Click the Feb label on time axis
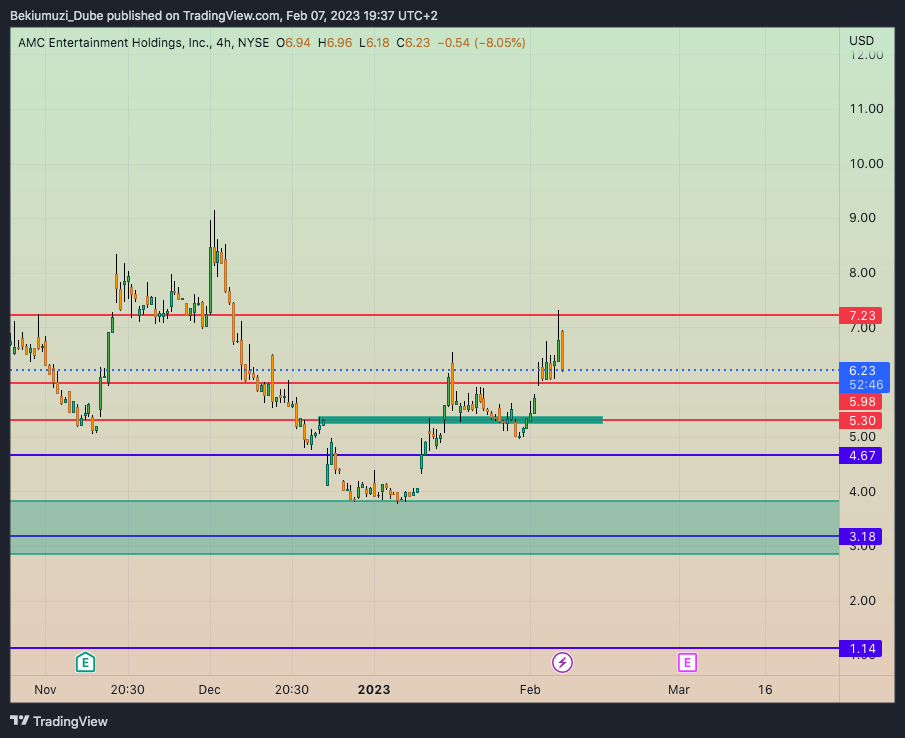The height and width of the screenshot is (738, 905). (530, 690)
